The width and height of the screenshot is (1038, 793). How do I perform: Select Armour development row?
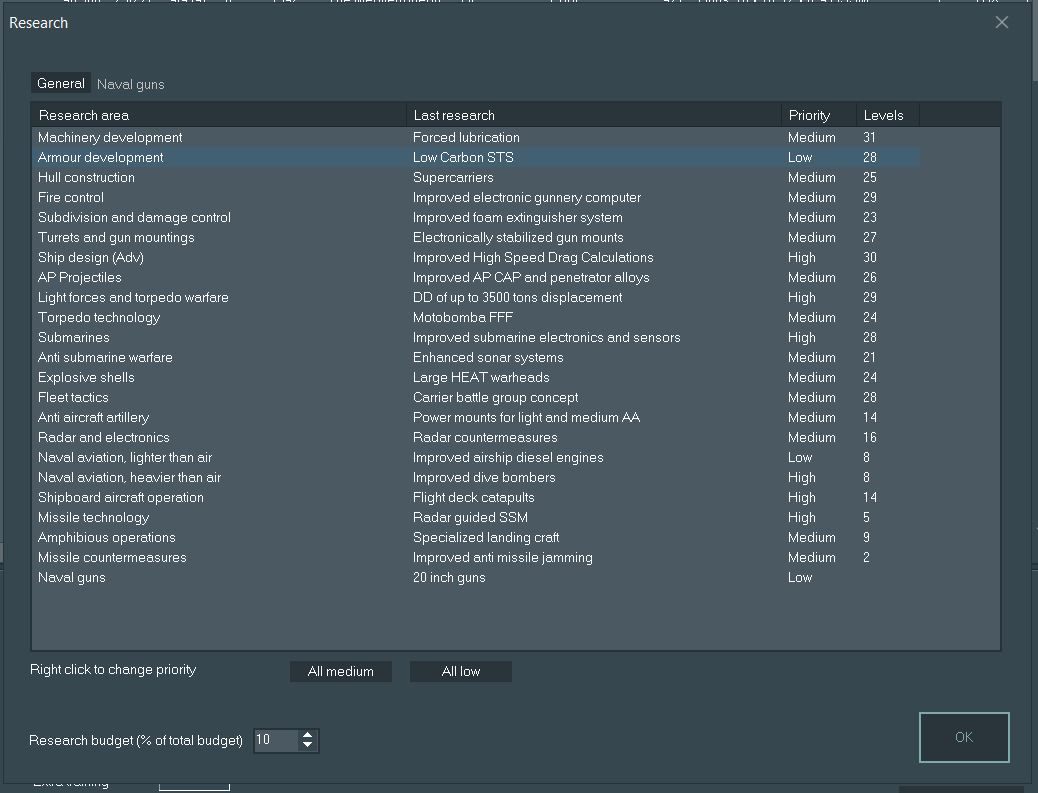tap(476, 158)
